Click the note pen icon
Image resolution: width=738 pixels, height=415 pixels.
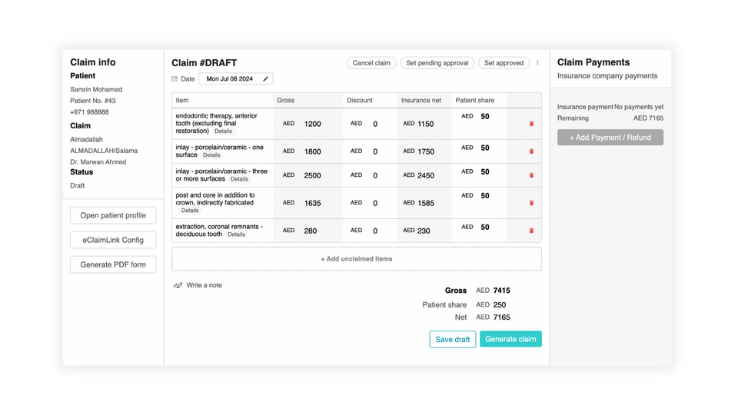point(178,285)
